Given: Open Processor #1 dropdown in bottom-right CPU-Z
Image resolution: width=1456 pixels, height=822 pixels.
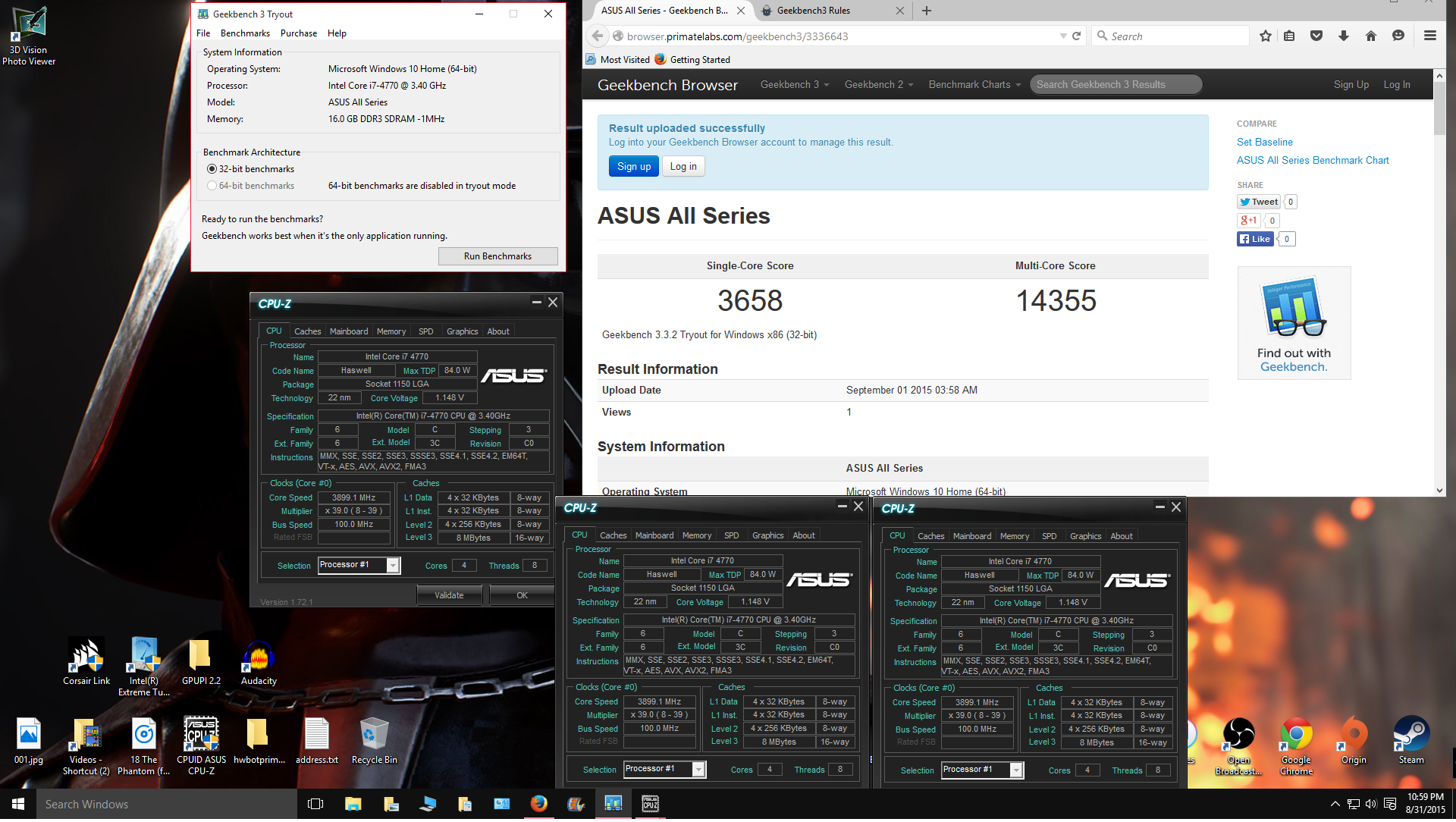Looking at the screenshot, I should (1016, 770).
